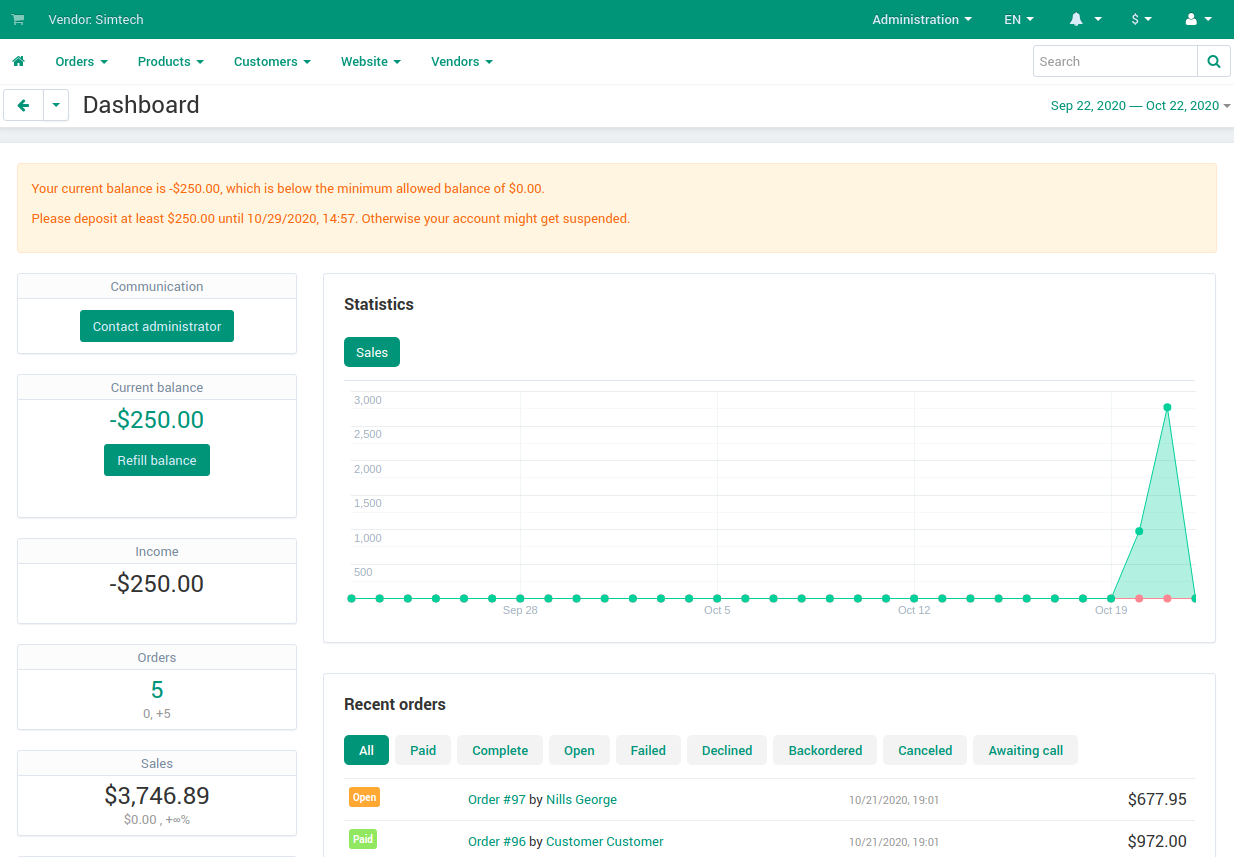Open the date range Sep 22 – Oct 22 selector
The image size is (1234, 857).
[x=1140, y=106]
